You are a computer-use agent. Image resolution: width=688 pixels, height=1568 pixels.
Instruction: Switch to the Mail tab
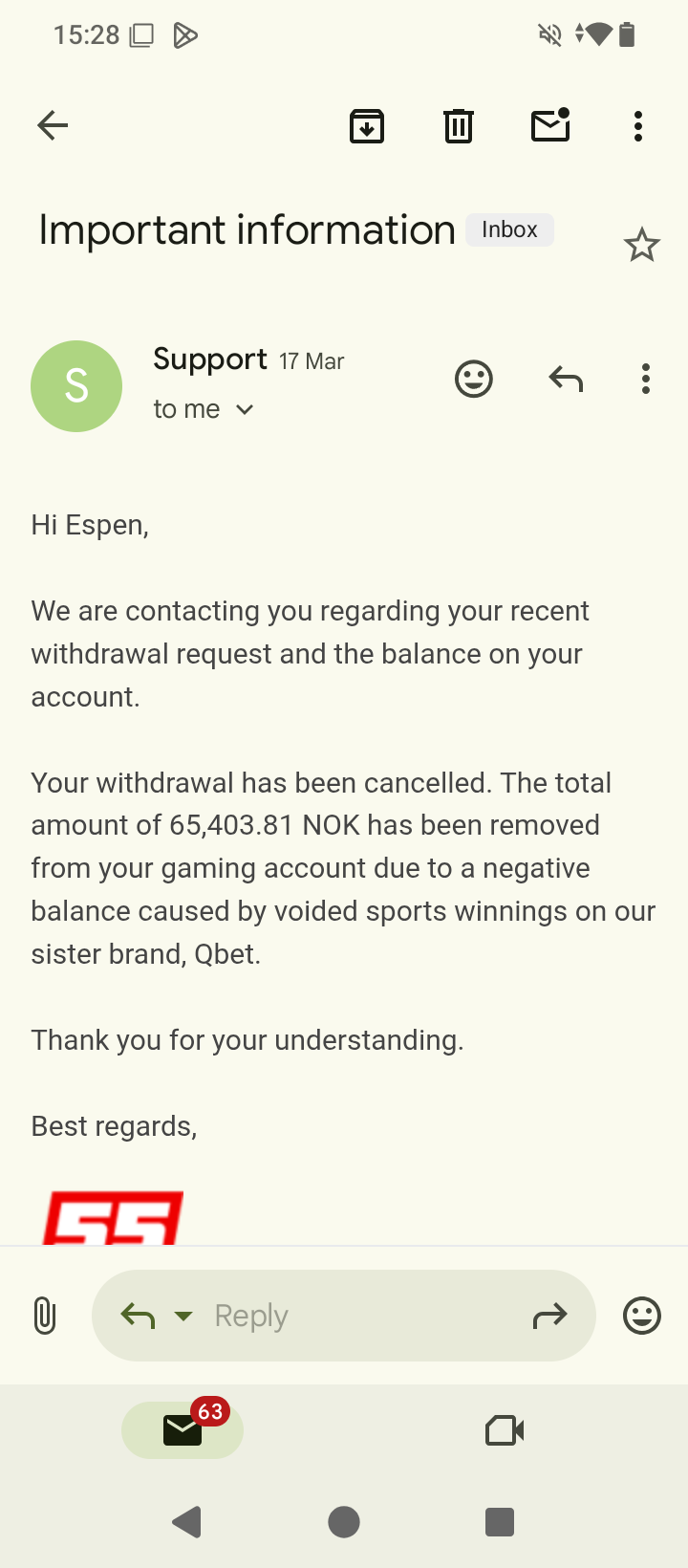(x=183, y=1430)
